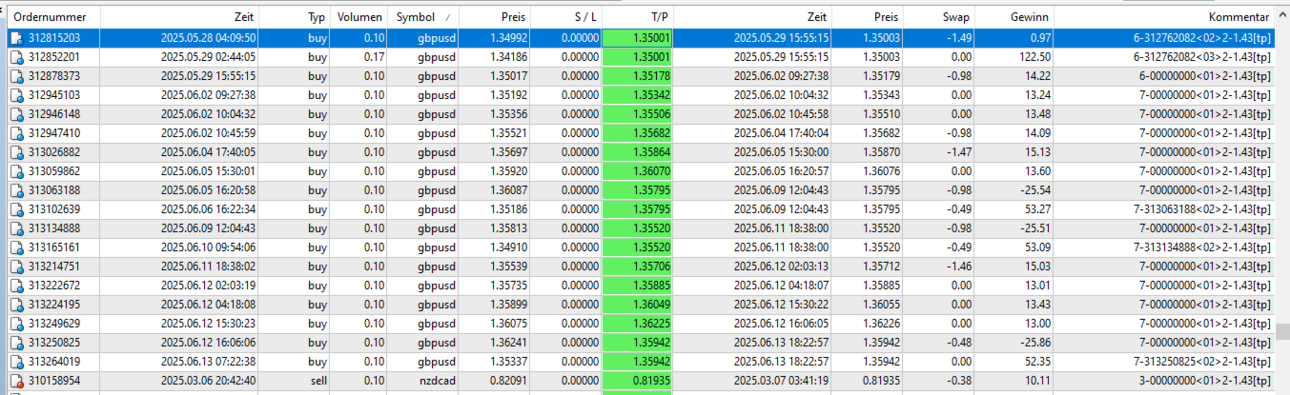Click close time 2025.06.04 17:40:04

coord(781,133)
